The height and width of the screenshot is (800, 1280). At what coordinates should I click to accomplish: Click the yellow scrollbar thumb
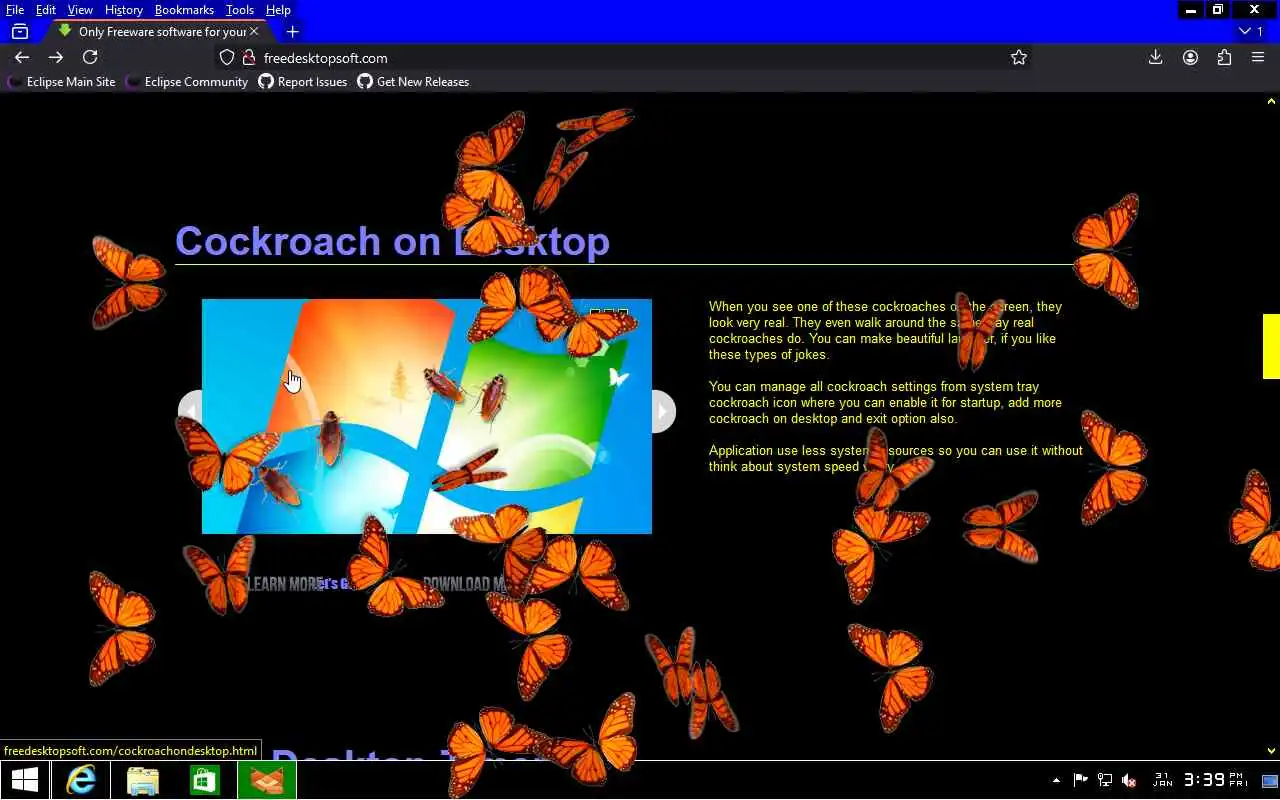1271,346
